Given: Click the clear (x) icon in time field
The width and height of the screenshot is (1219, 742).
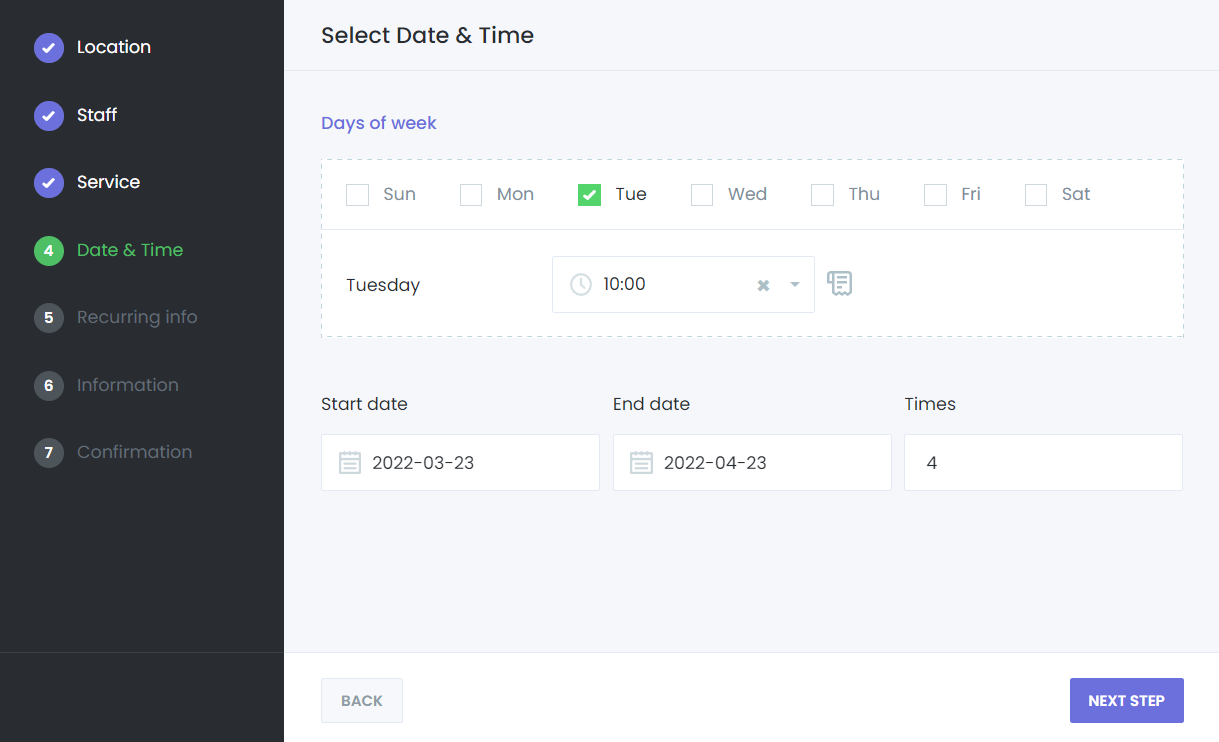Looking at the screenshot, I should (x=763, y=285).
